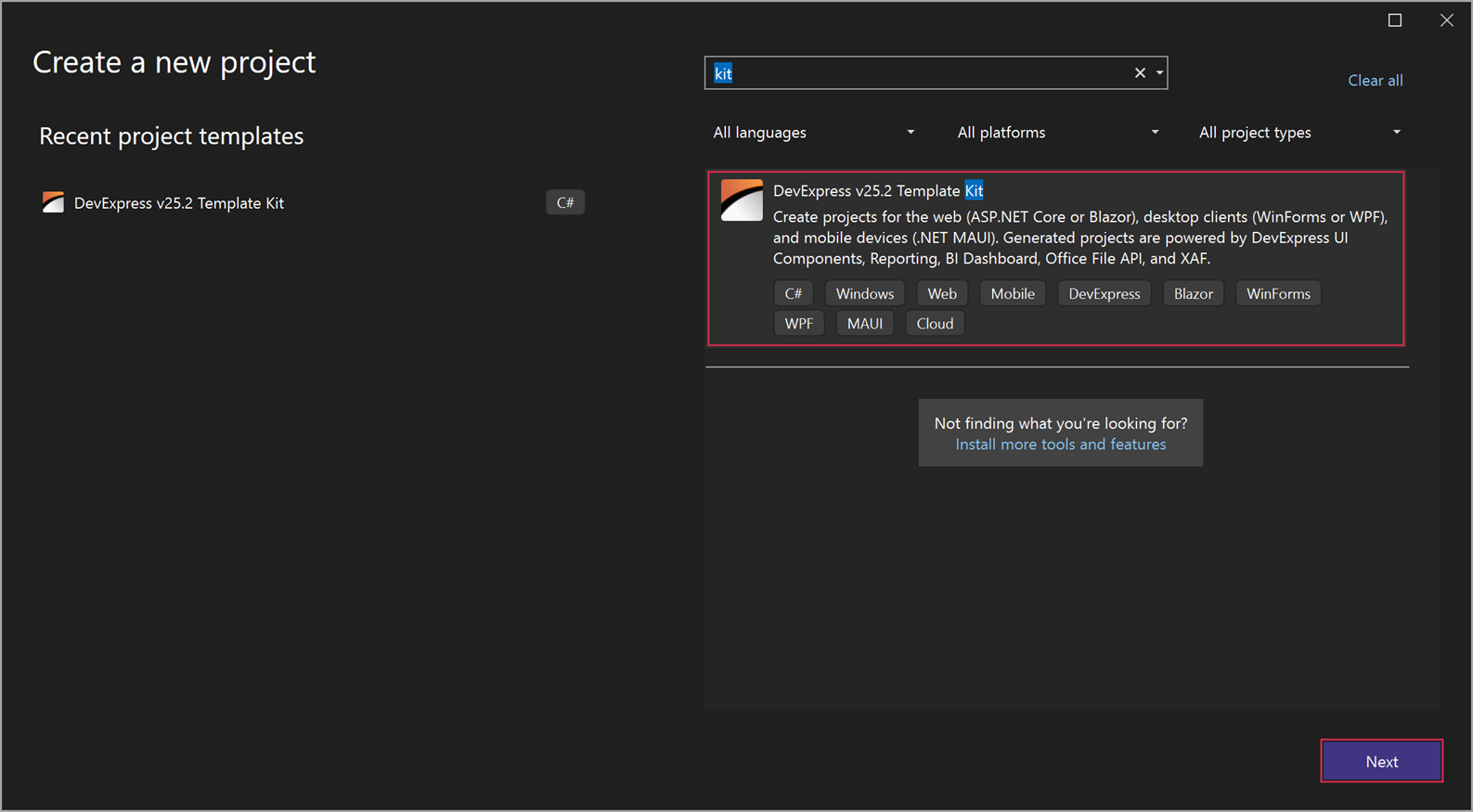
Task: Select DevExpress v25.2 Template Kit result title
Action: point(878,190)
